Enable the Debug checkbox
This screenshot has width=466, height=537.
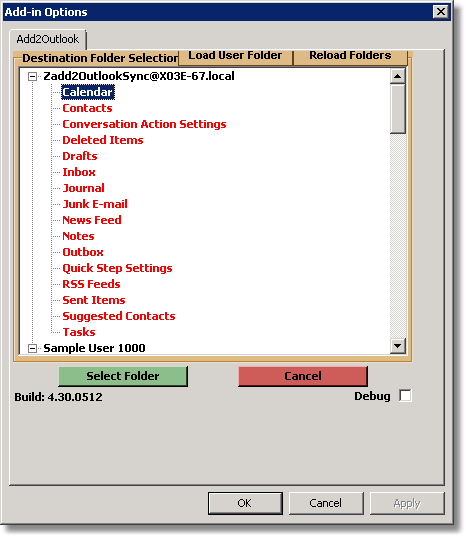[x=405, y=396]
